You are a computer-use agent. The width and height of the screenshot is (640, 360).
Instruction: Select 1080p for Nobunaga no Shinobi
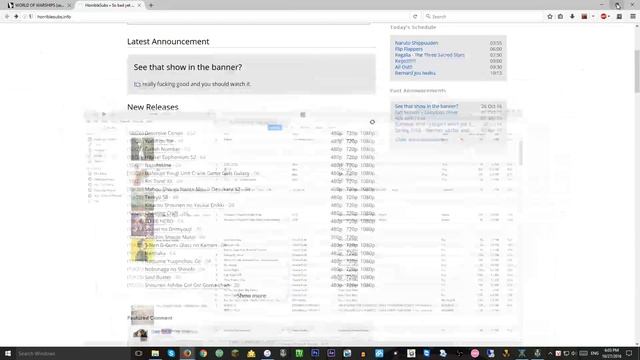pyautogui.click(x=367, y=269)
